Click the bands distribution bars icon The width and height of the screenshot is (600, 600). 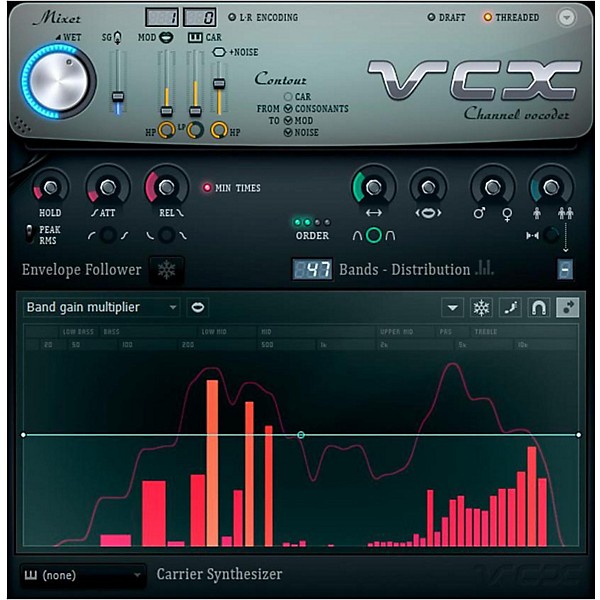click(487, 269)
